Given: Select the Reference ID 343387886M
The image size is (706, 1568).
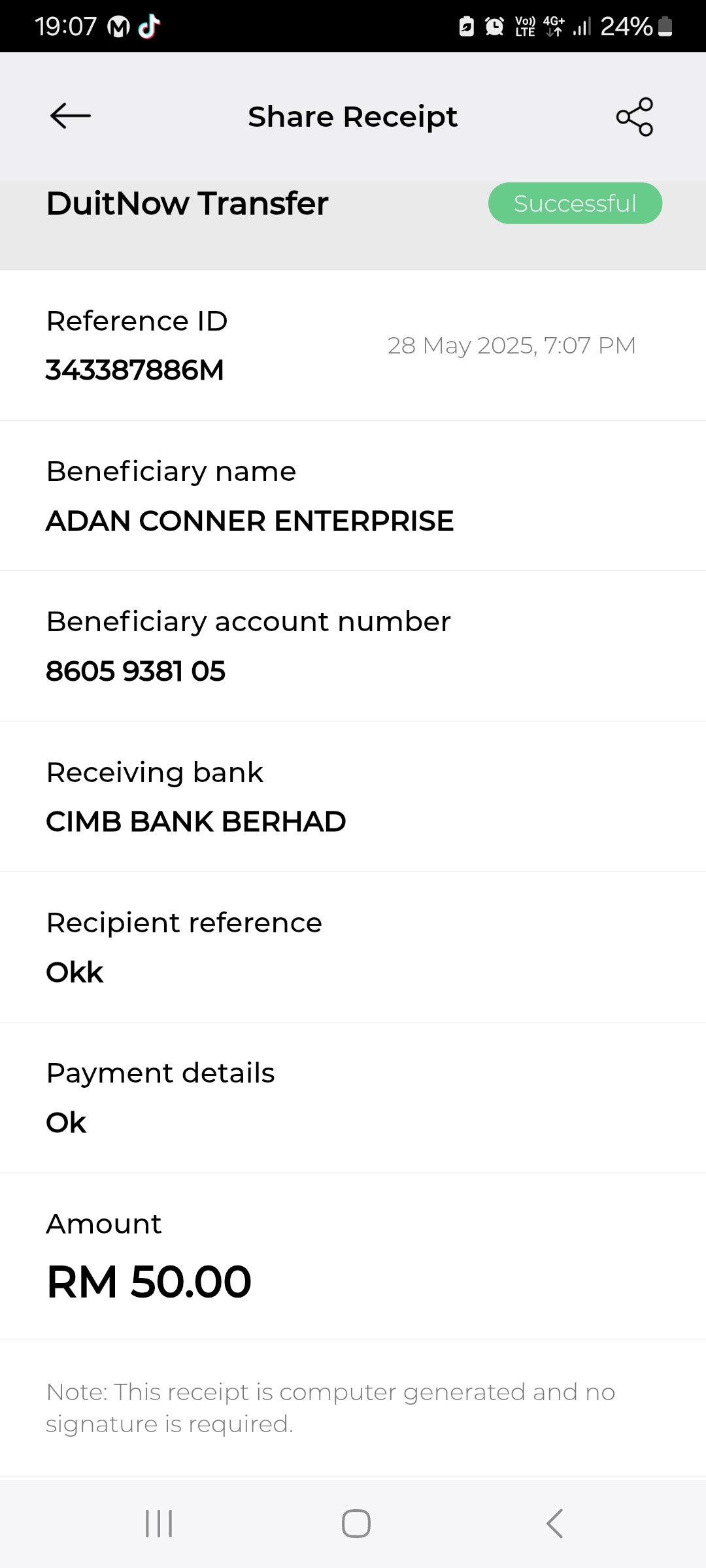Looking at the screenshot, I should point(135,370).
